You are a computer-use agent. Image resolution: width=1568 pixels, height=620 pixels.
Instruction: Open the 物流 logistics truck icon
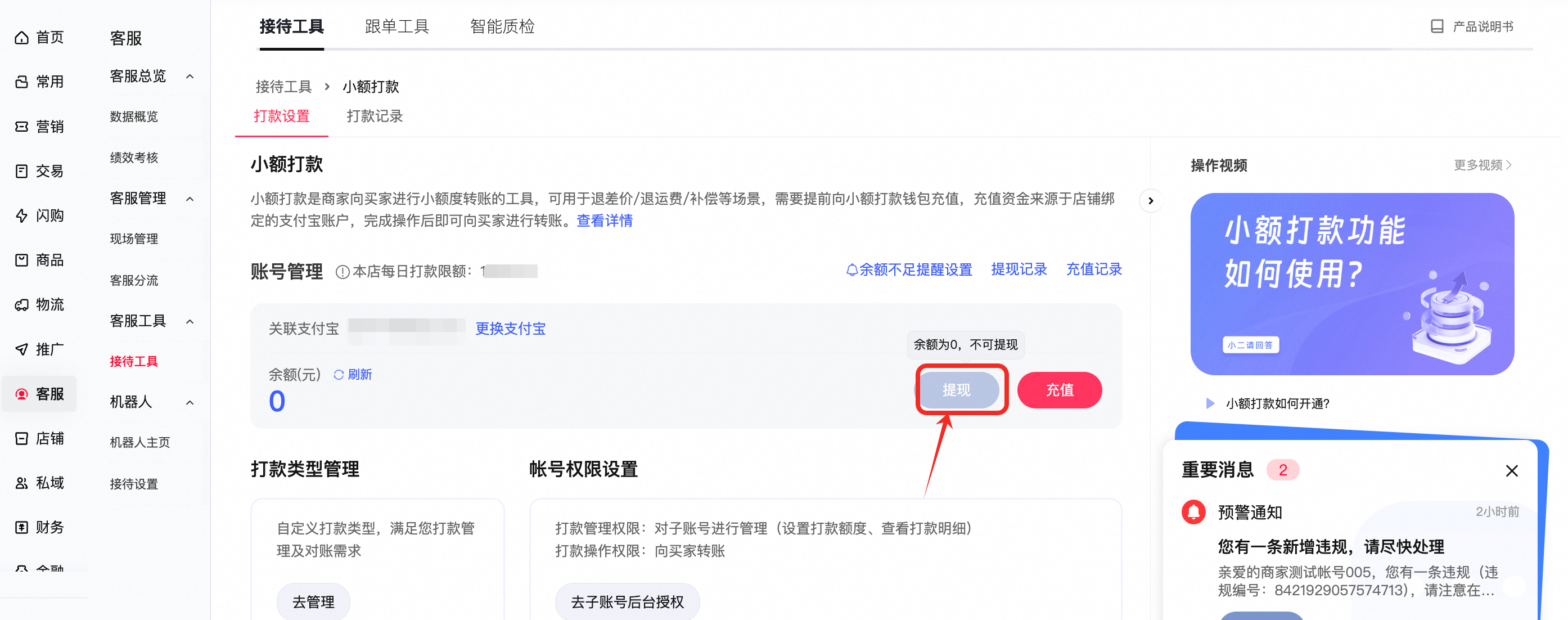pos(21,304)
